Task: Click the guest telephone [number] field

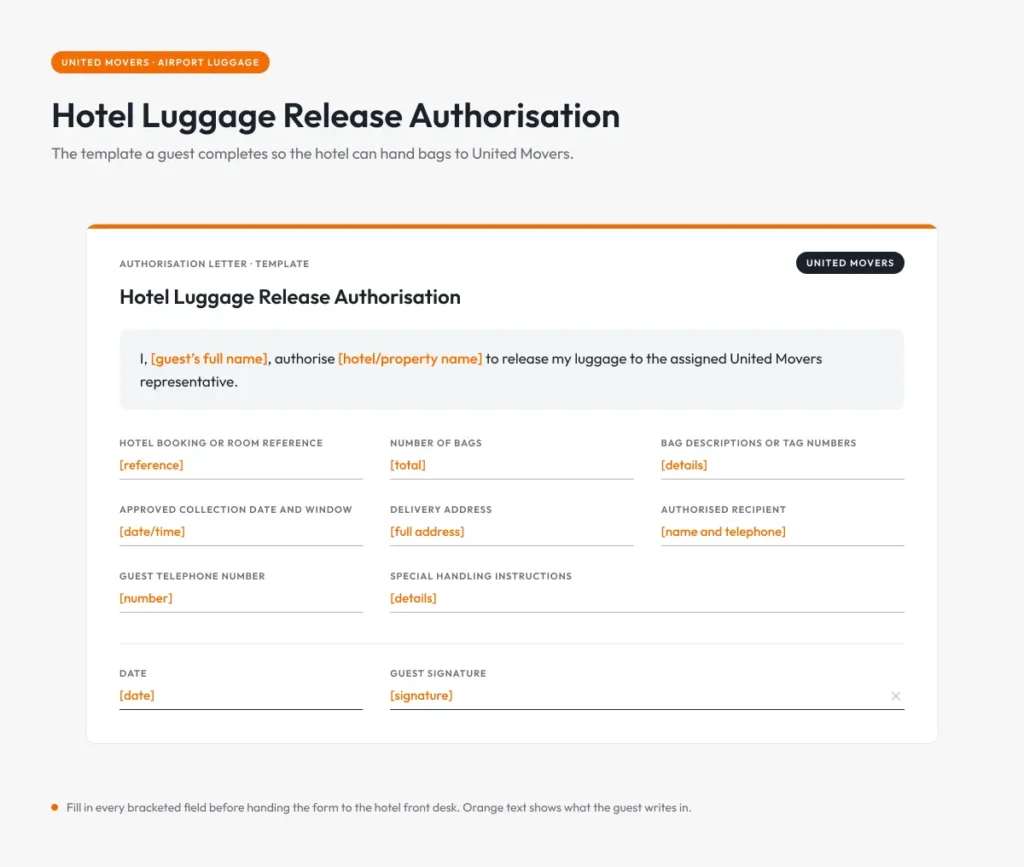Action: [240, 599]
